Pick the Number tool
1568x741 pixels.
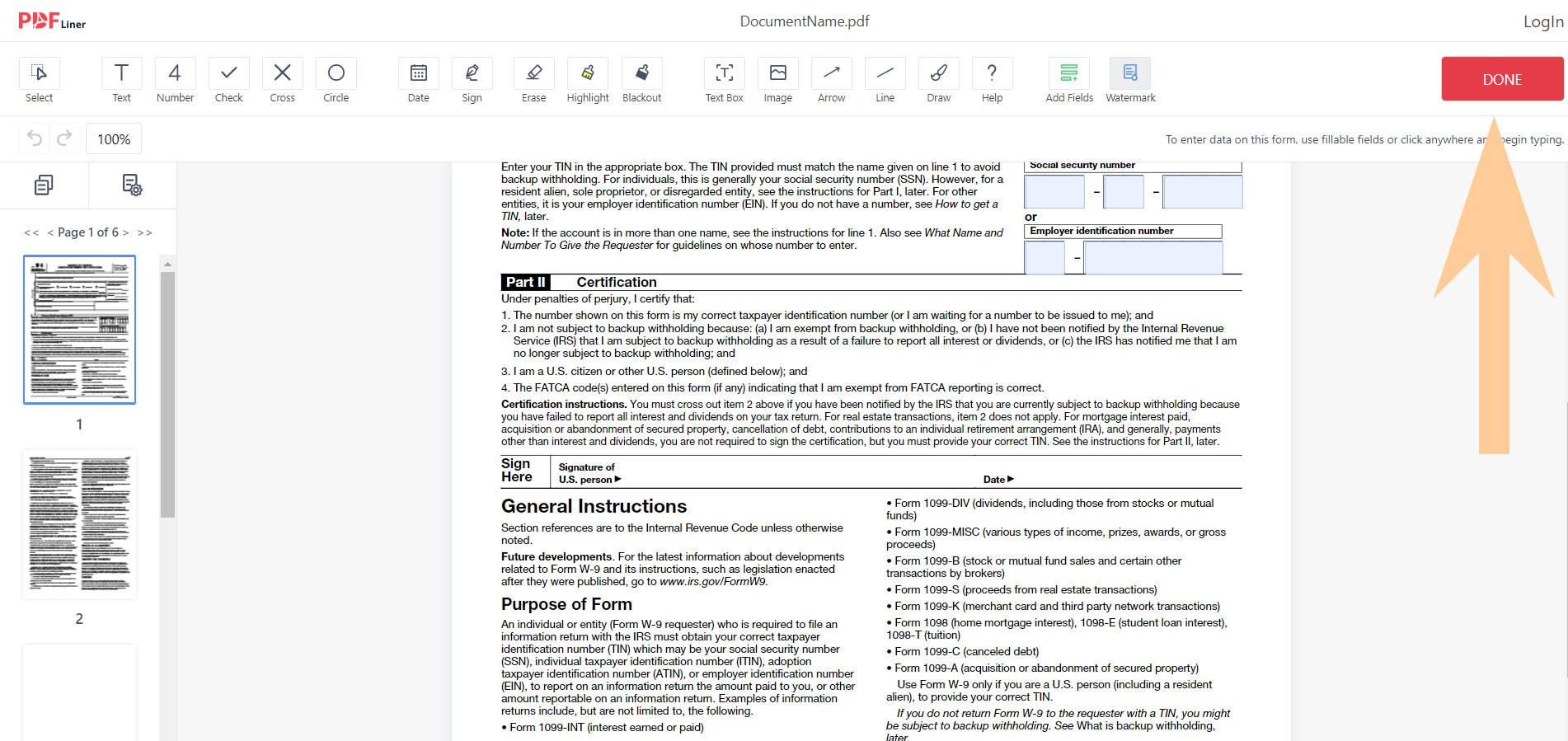(x=175, y=81)
